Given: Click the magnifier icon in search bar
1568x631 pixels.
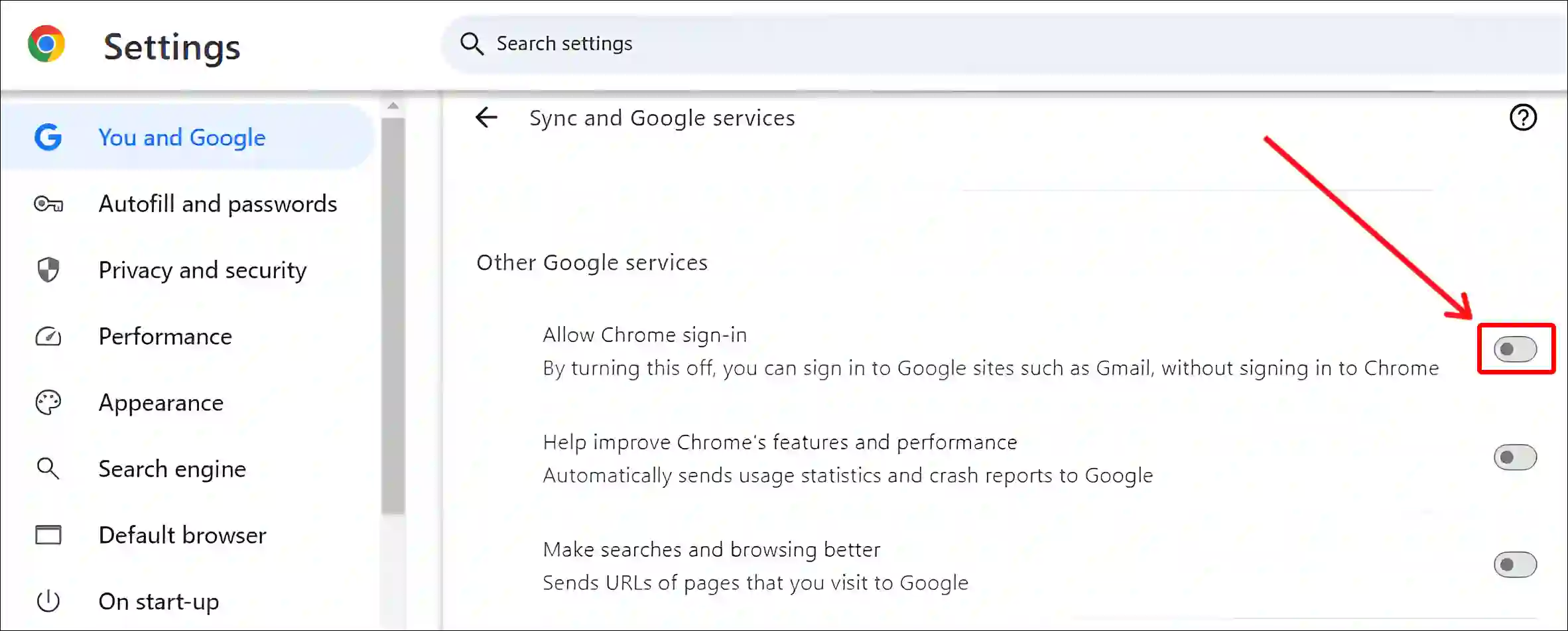Looking at the screenshot, I should pos(472,44).
